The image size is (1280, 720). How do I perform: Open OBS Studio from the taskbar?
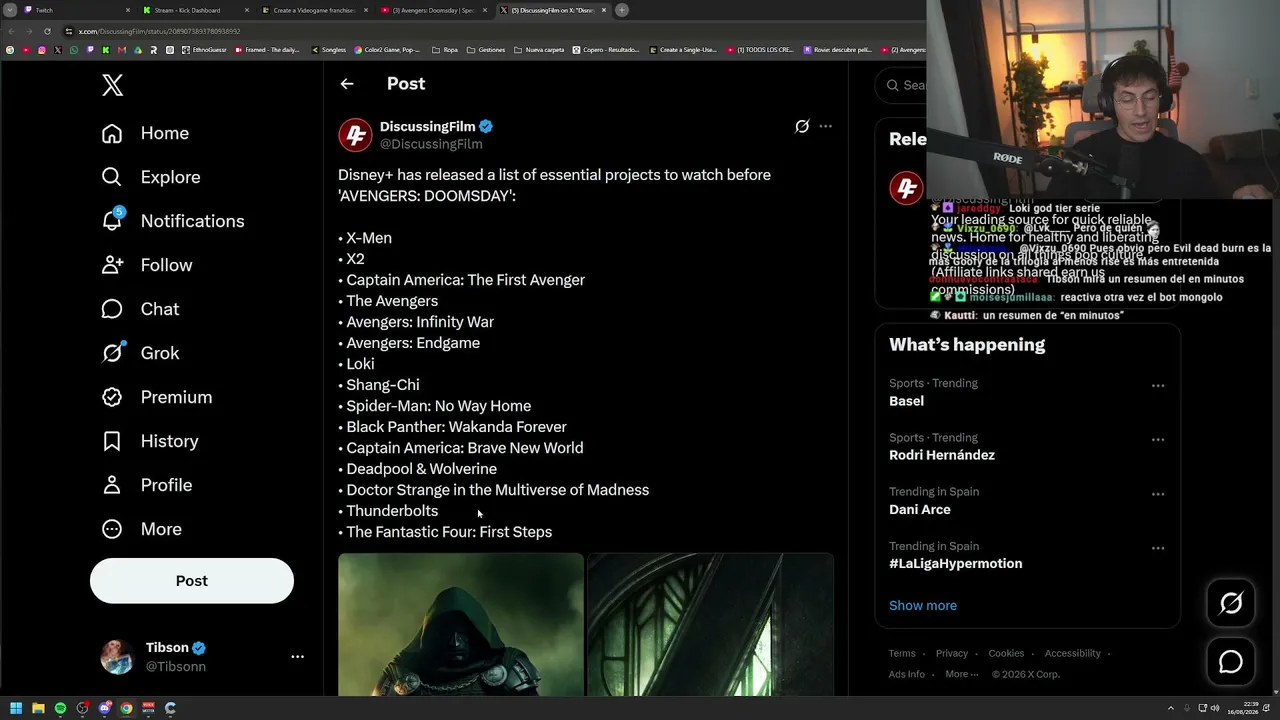pyautogui.click(x=82, y=708)
